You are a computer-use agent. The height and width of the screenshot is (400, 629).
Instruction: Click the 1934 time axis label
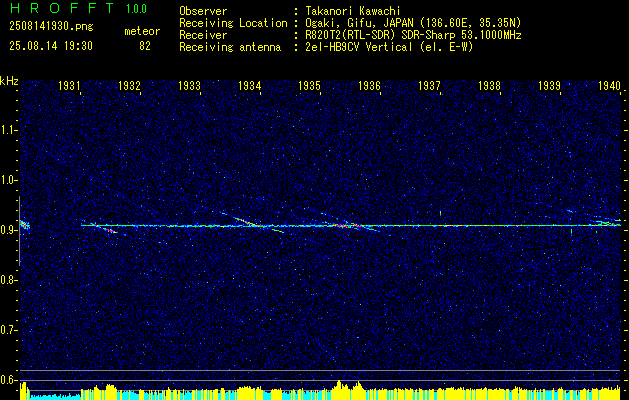pos(250,85)
